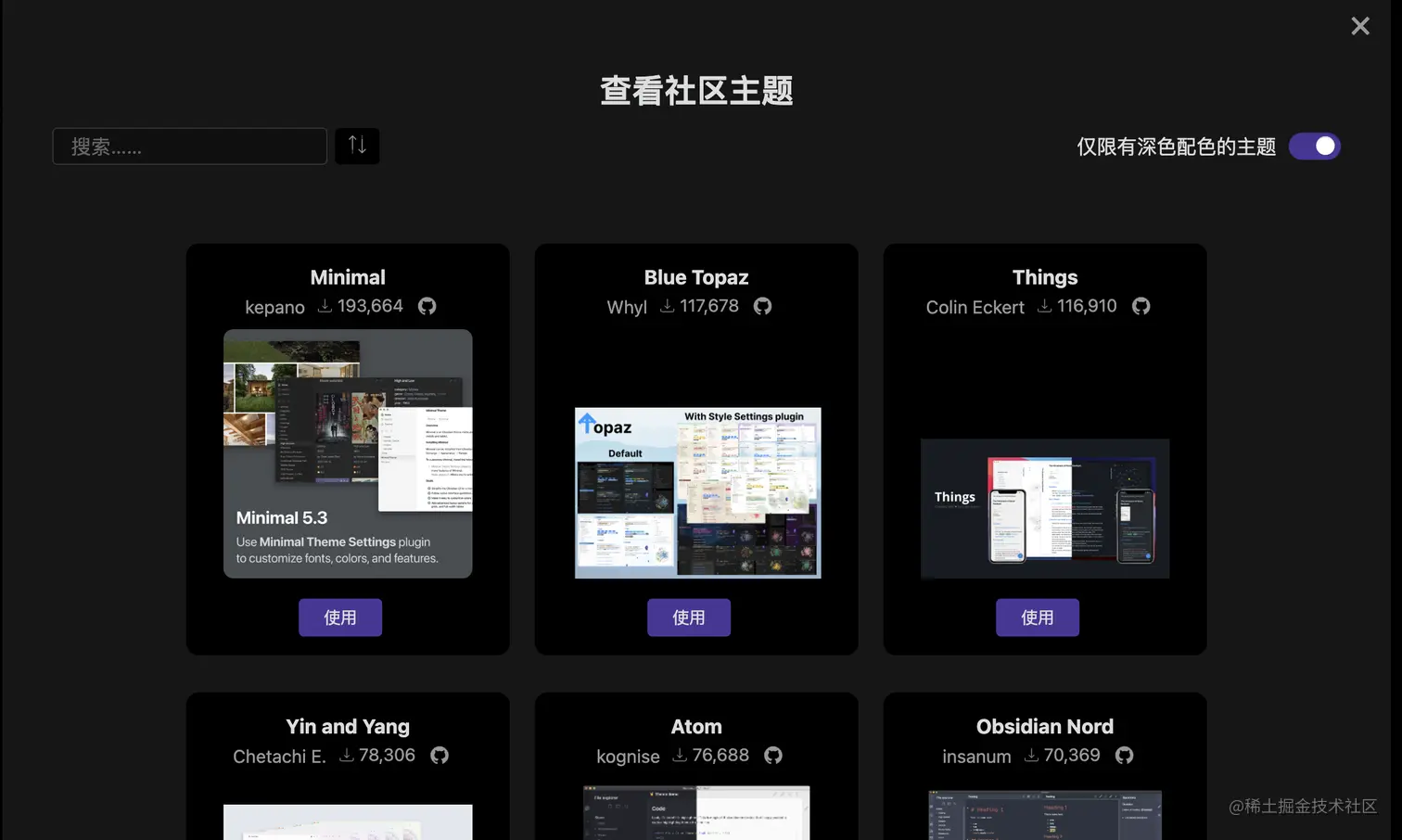Open the Things preview thumbnail

(1045, 509)
